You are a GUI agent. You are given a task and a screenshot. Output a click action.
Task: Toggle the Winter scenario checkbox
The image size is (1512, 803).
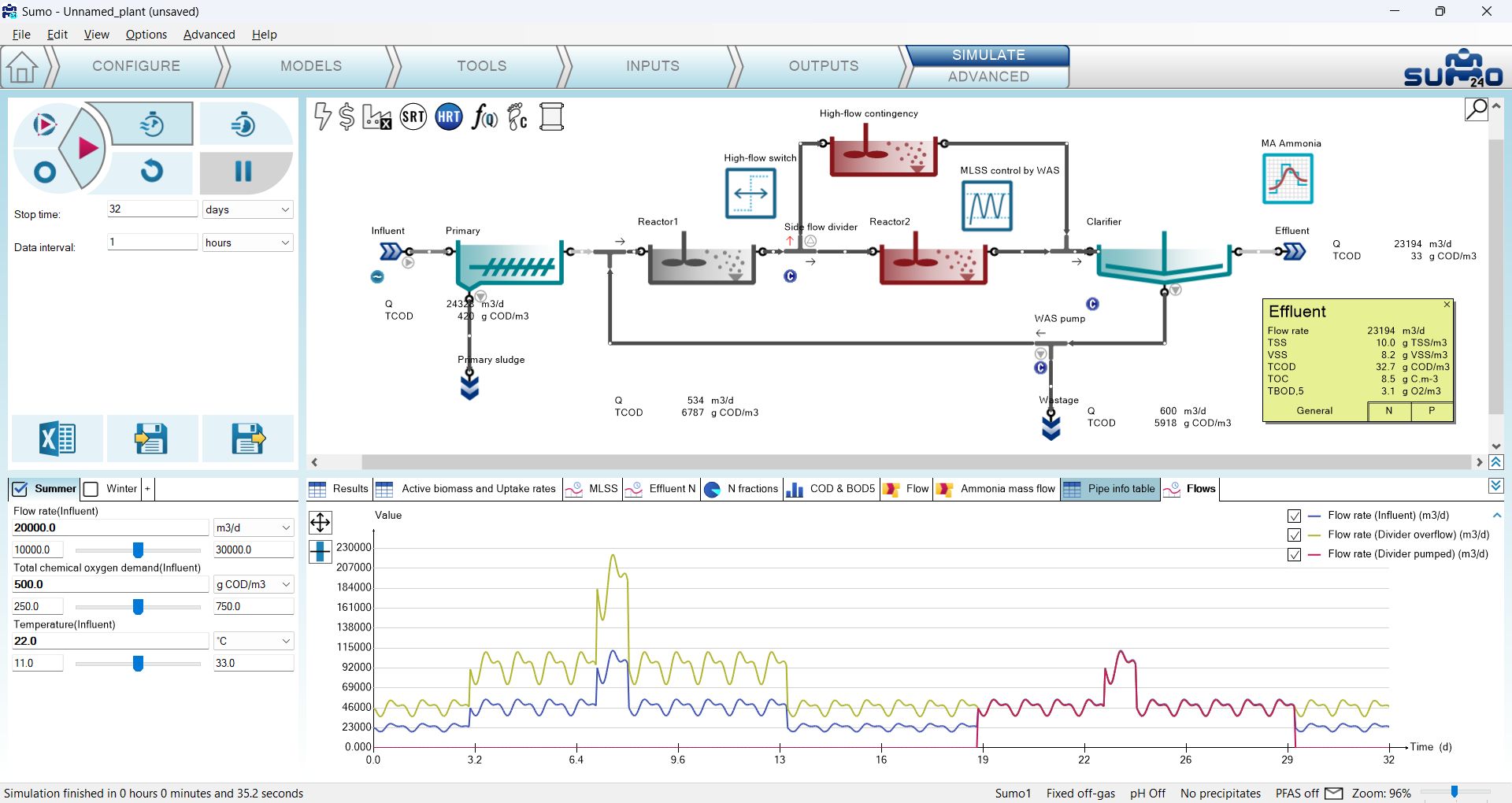91,489
